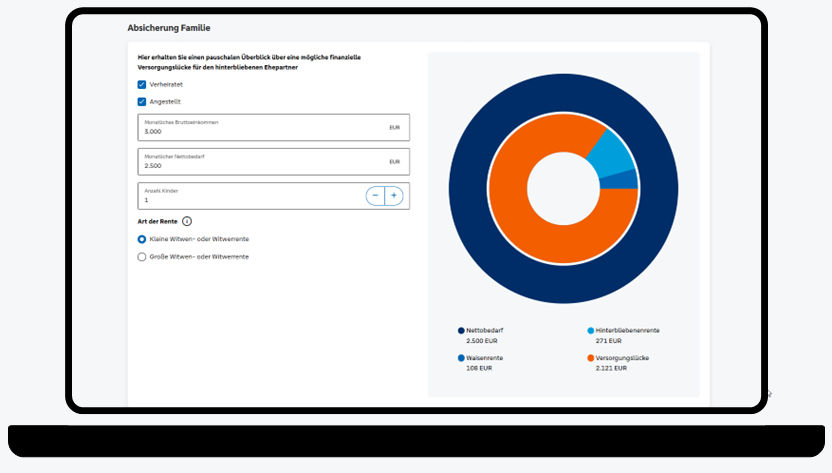Click the info icon beside Art der Rente

[x=187, y=221]
